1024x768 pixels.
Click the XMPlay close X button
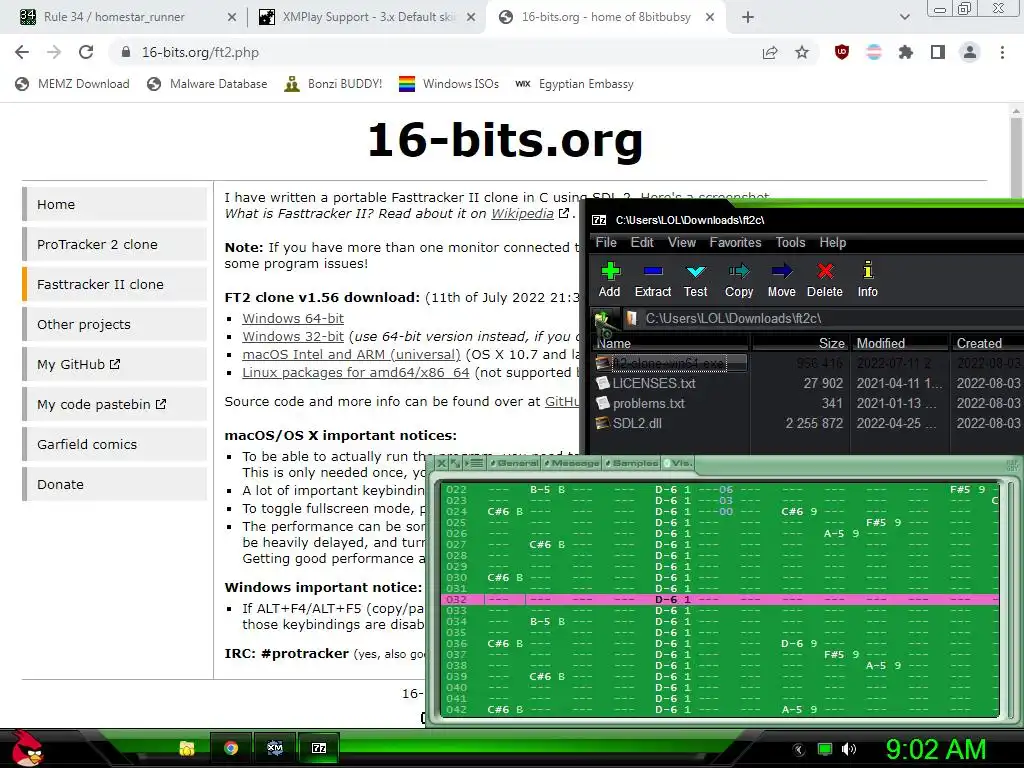pos(441,463)
